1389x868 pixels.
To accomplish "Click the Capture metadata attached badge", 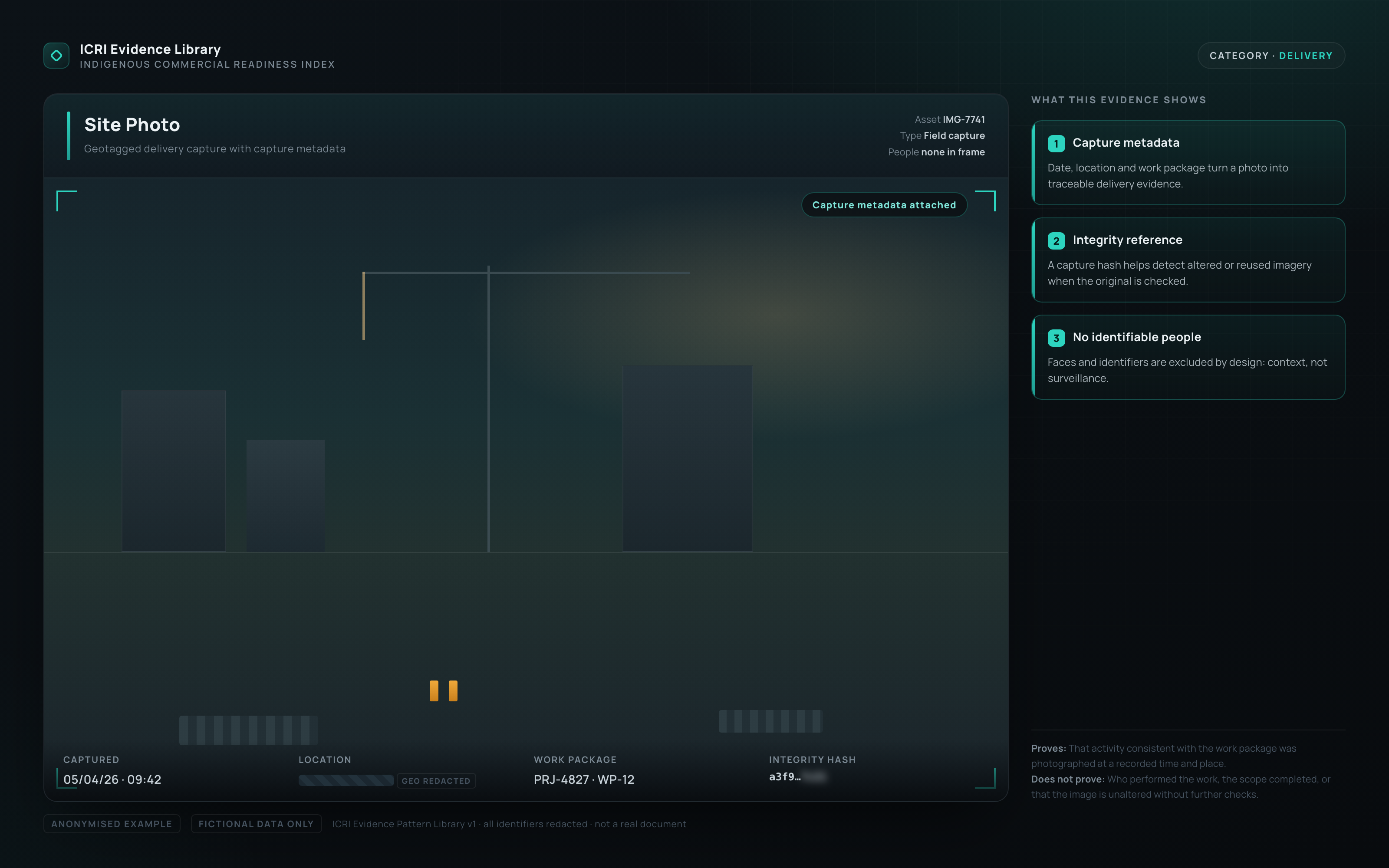I will tap(884, 205).
